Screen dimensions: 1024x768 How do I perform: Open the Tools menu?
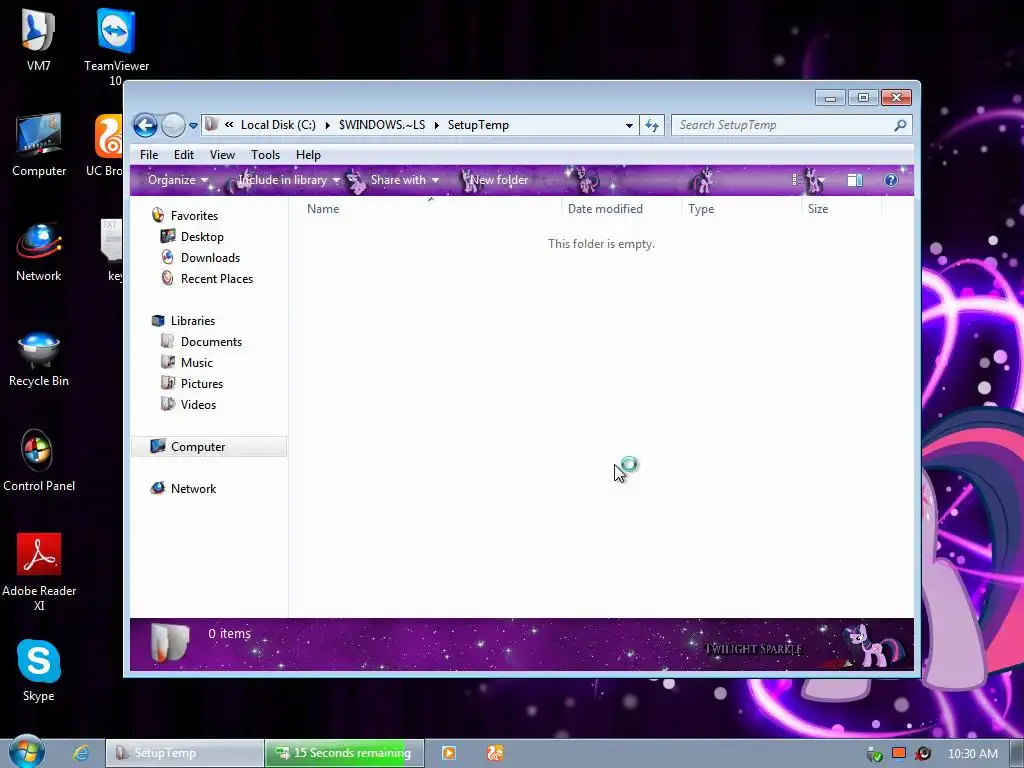pos(265,155)
